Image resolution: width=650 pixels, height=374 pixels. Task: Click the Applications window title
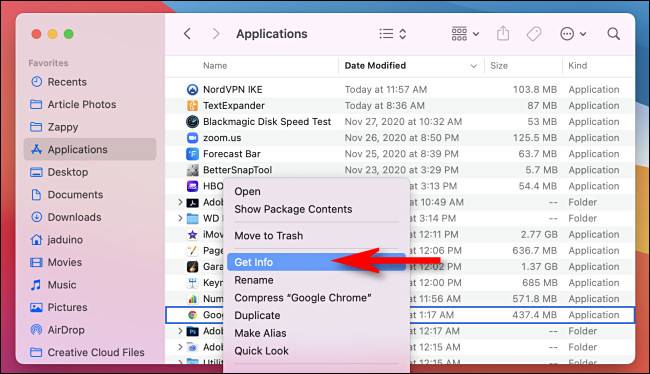point(272,34)
